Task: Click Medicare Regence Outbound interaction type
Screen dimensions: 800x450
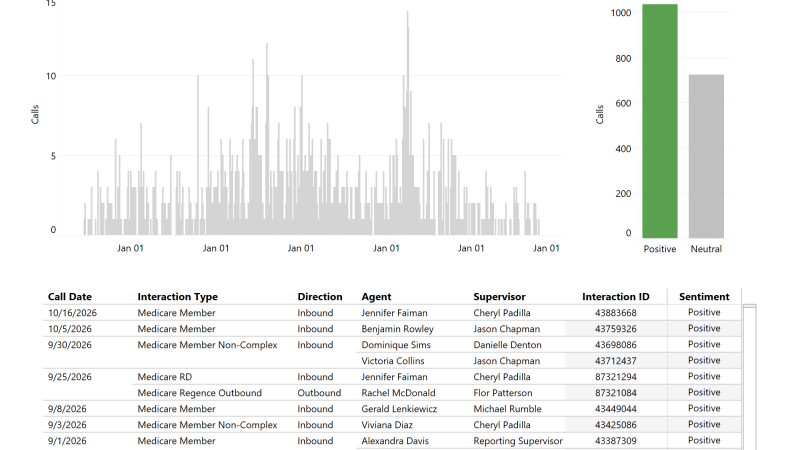Action: [199, 393]
